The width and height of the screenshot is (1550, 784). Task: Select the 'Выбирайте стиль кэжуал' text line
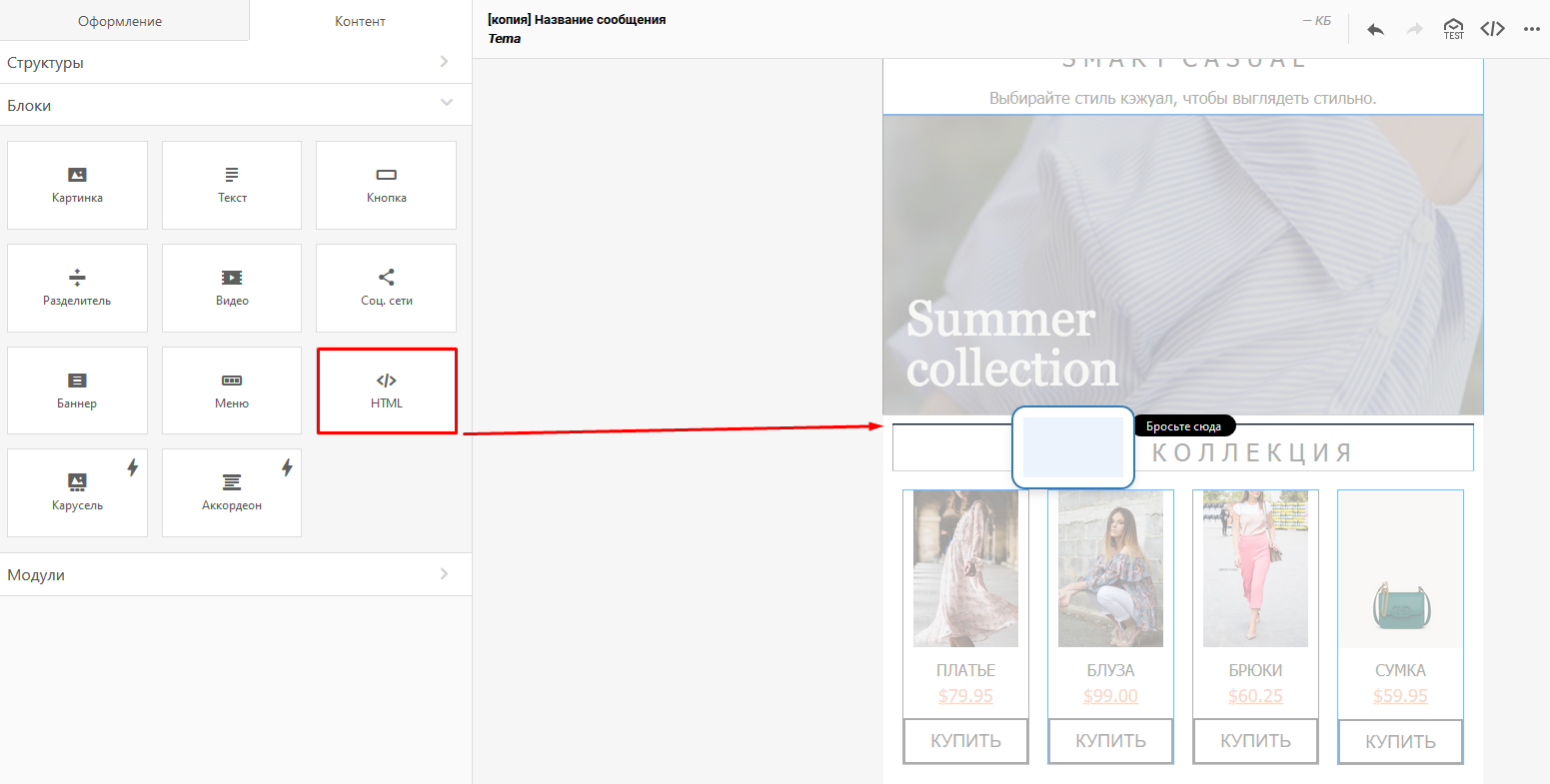[x=1183, y=98]
